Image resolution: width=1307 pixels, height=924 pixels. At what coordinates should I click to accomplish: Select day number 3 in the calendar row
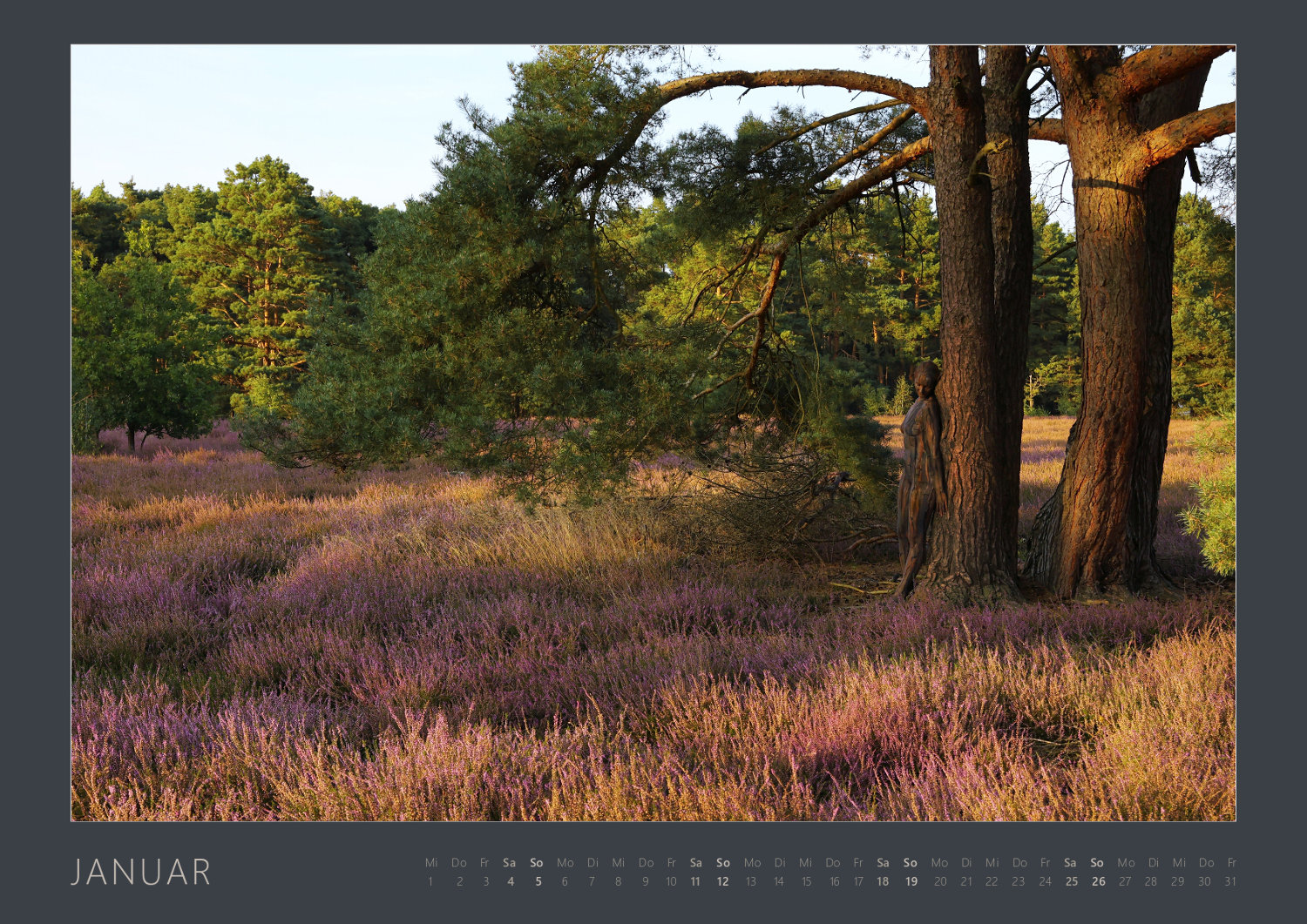coord(485,881)
